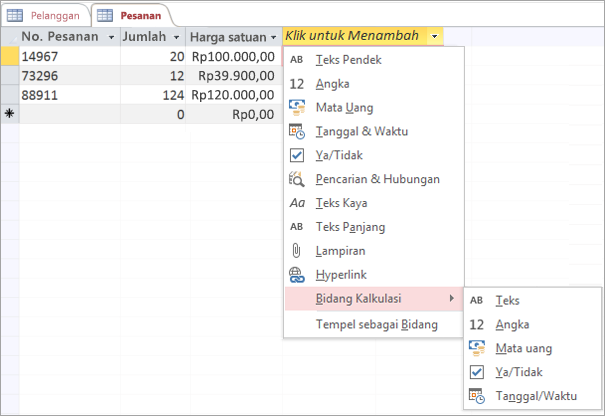Choose Teks Panjang field type
The image size is (605, 416).
tap(373, 227)
